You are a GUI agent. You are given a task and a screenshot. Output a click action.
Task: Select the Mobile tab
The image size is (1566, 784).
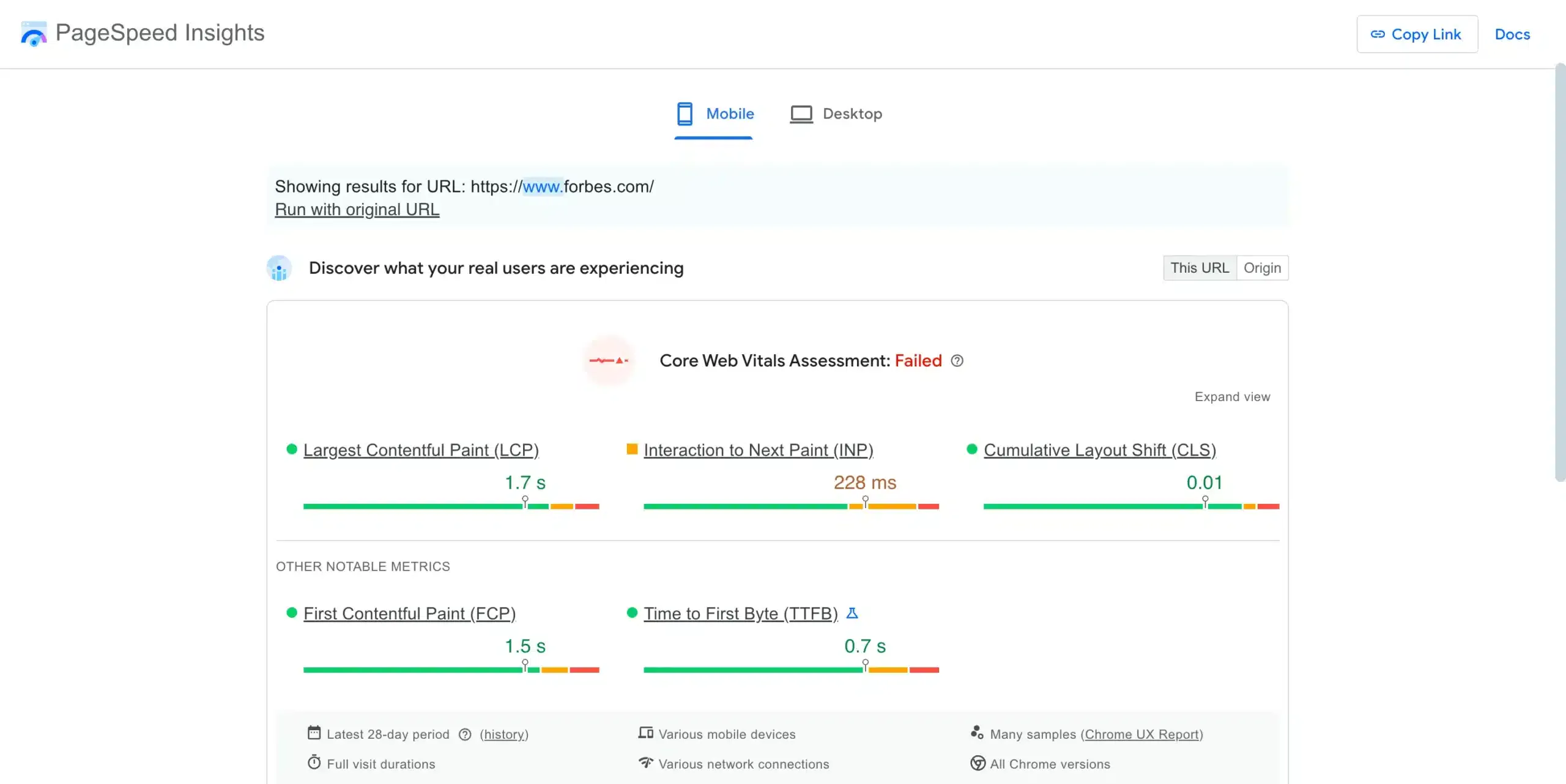[x=729, y=113]
